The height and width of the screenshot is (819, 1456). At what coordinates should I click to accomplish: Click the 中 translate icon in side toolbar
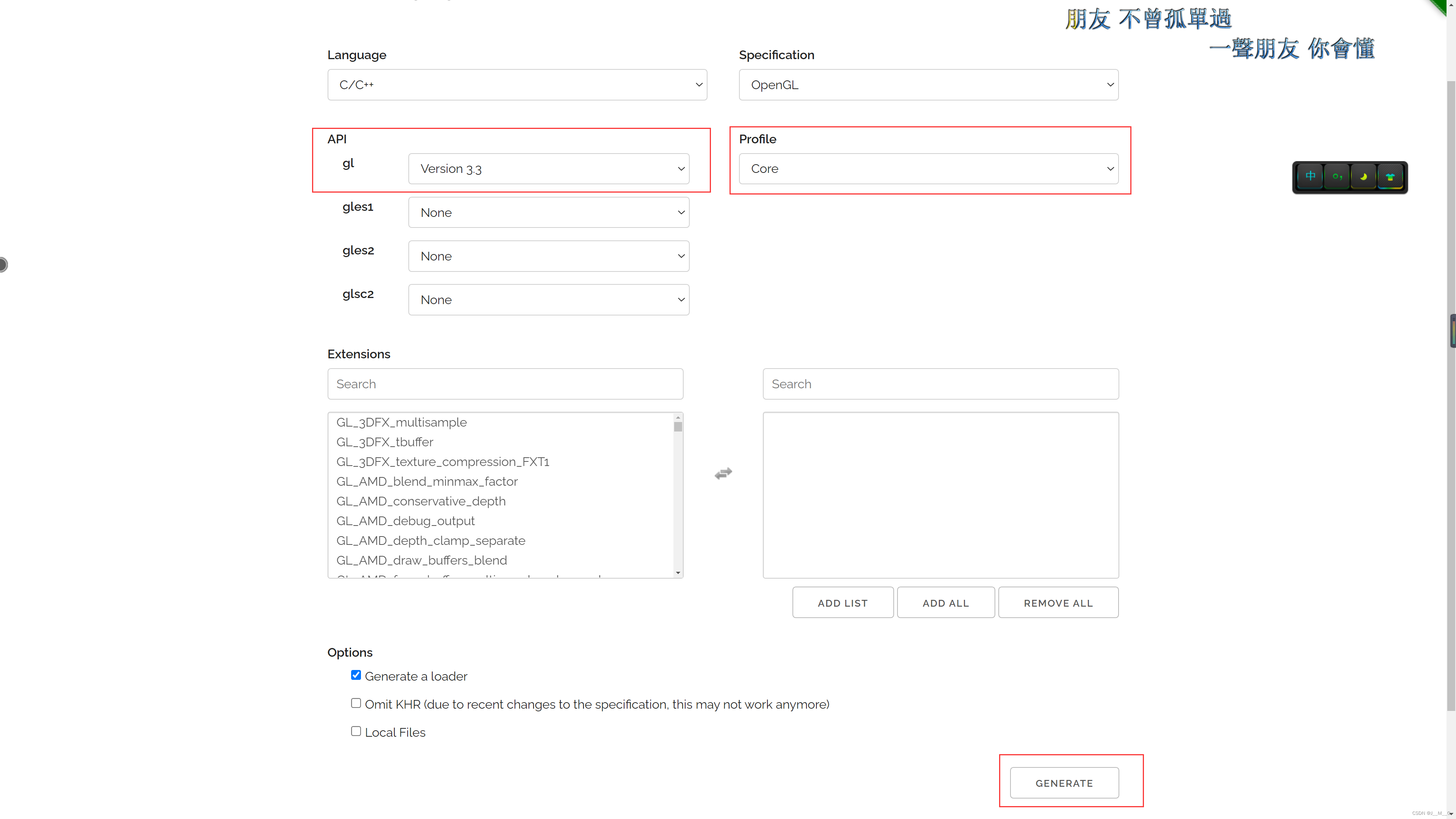1310,177
